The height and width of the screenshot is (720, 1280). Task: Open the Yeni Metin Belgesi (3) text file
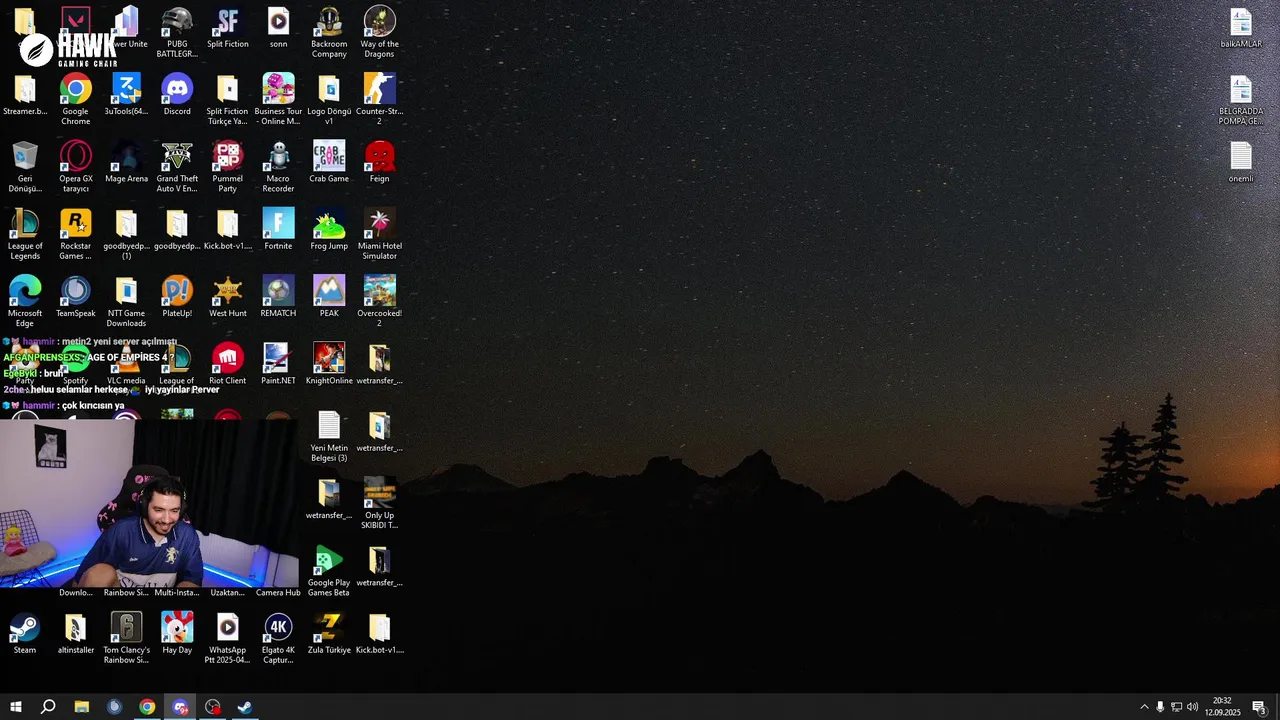click(329, 436)
